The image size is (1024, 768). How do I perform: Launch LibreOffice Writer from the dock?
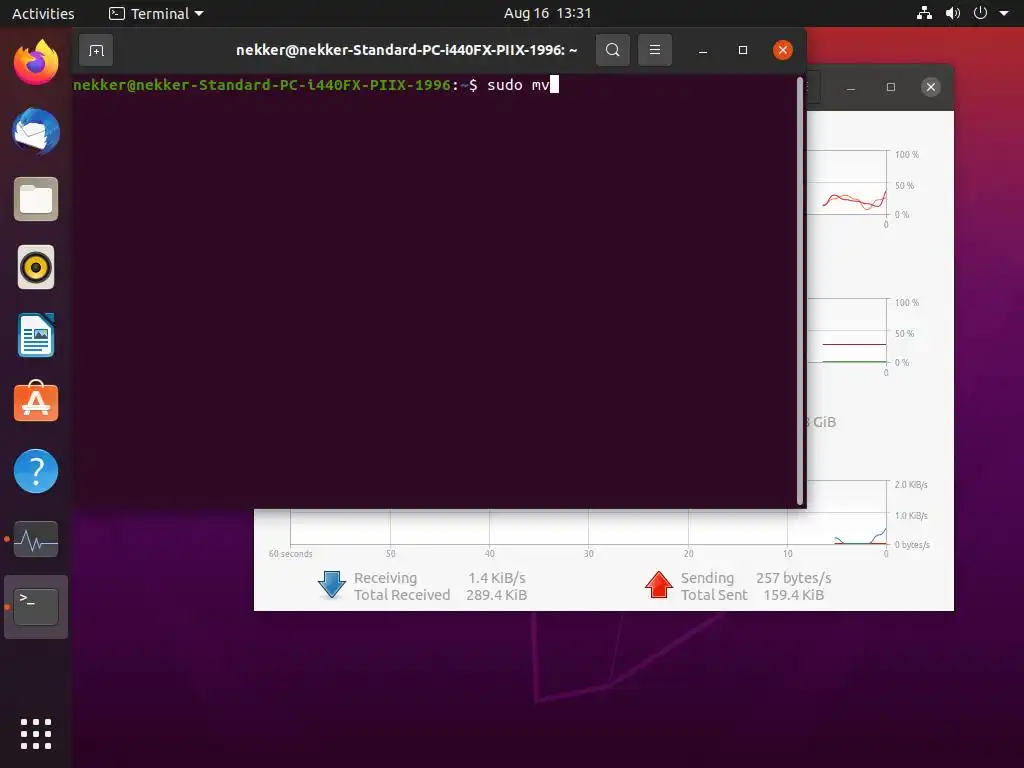36,335
